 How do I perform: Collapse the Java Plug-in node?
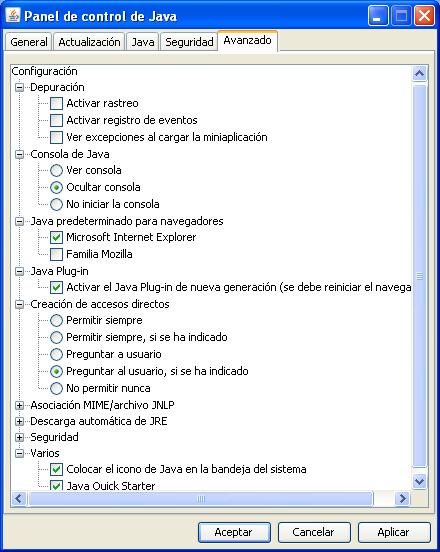pos(20,271)
